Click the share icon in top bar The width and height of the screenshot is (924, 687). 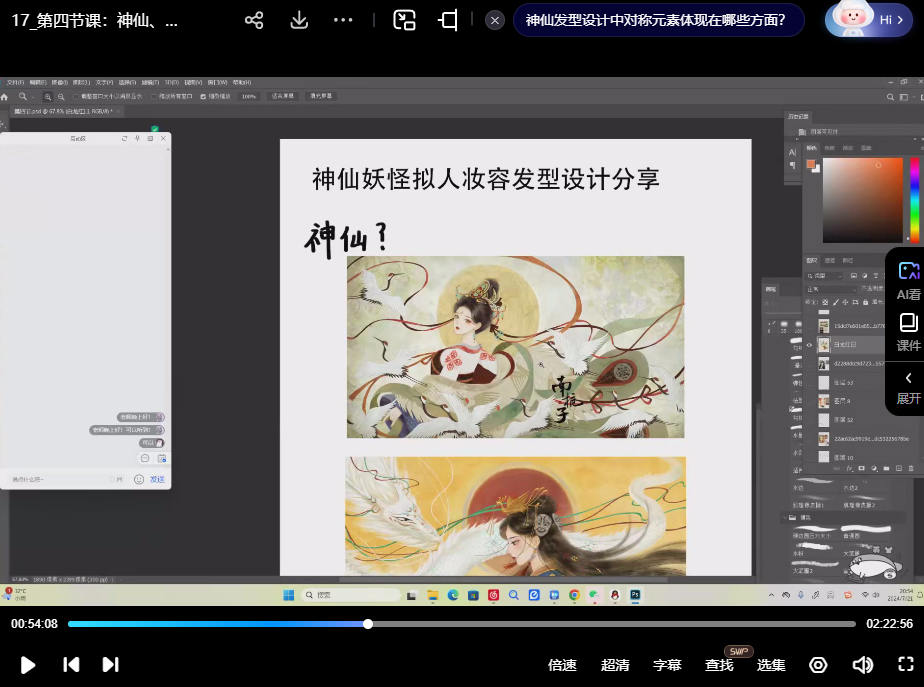tap(254, 20)
